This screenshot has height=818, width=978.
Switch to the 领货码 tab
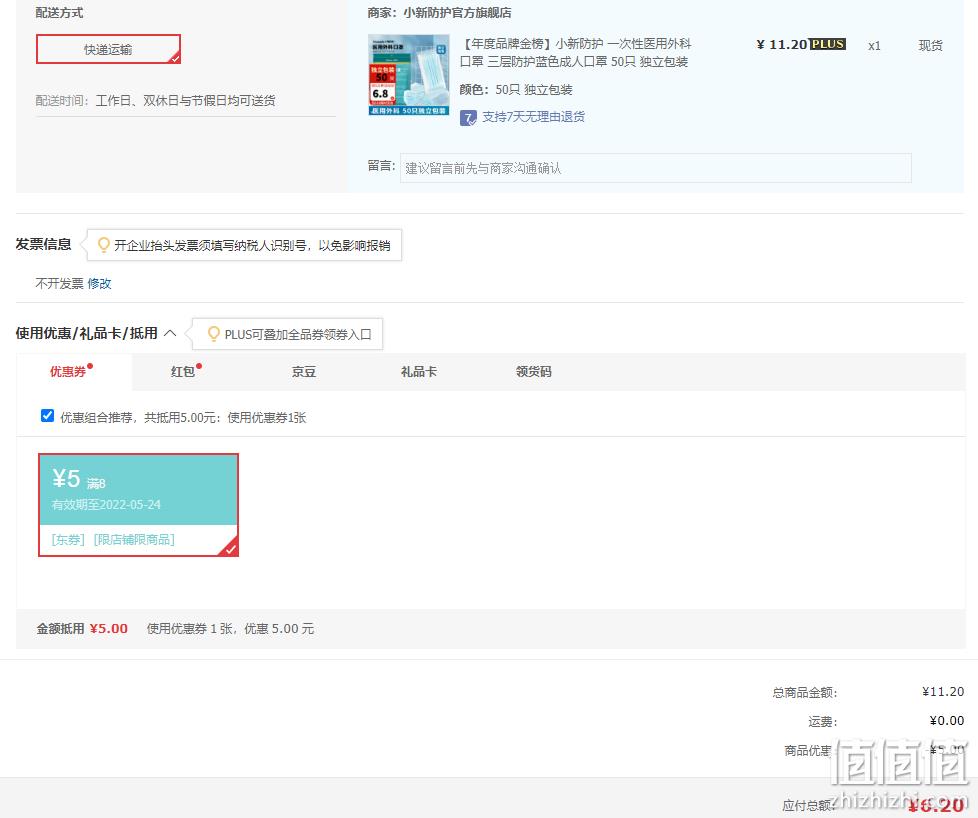(534, 371)
